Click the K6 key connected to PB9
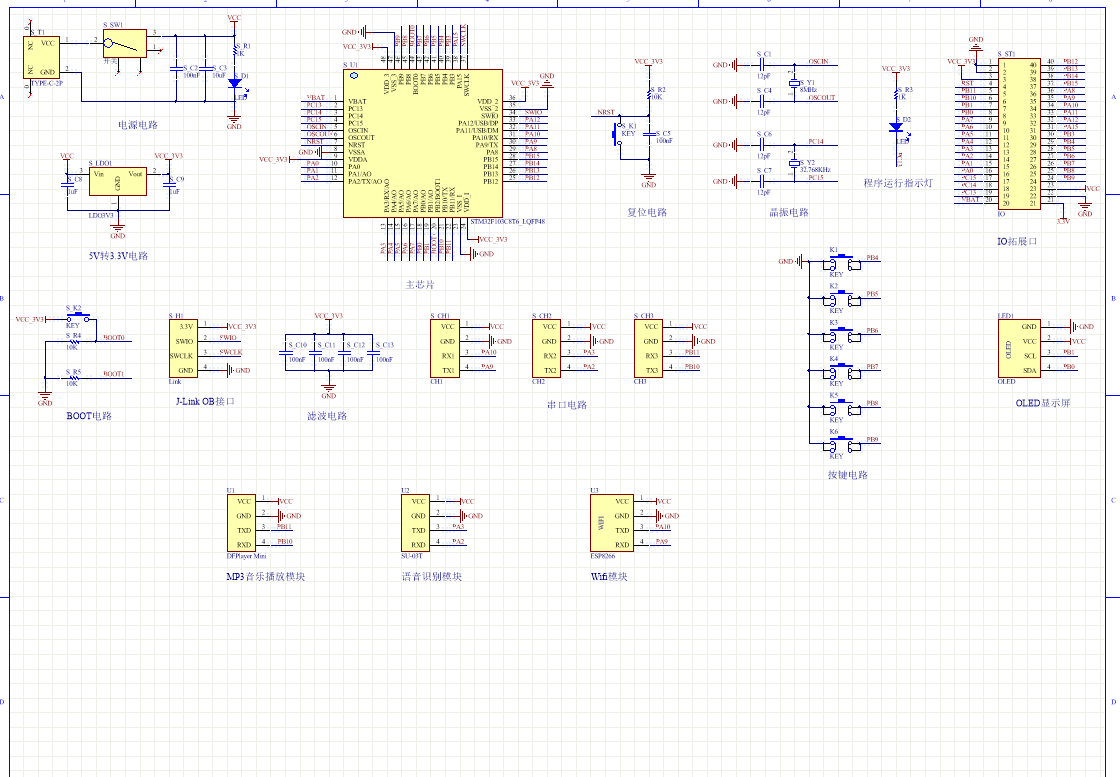 841,442
